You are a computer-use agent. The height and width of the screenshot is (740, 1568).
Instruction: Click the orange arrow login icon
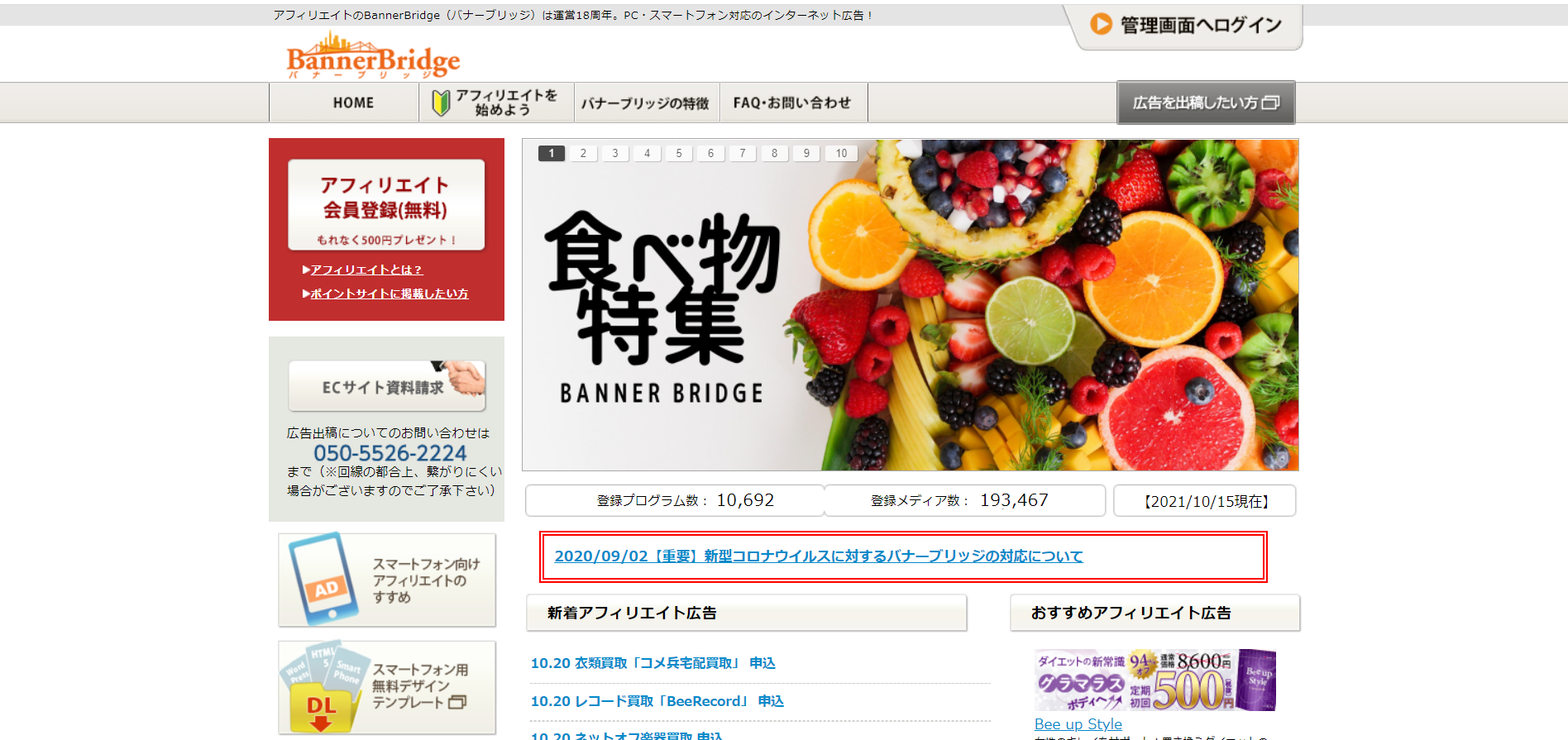pos(1100,24)
